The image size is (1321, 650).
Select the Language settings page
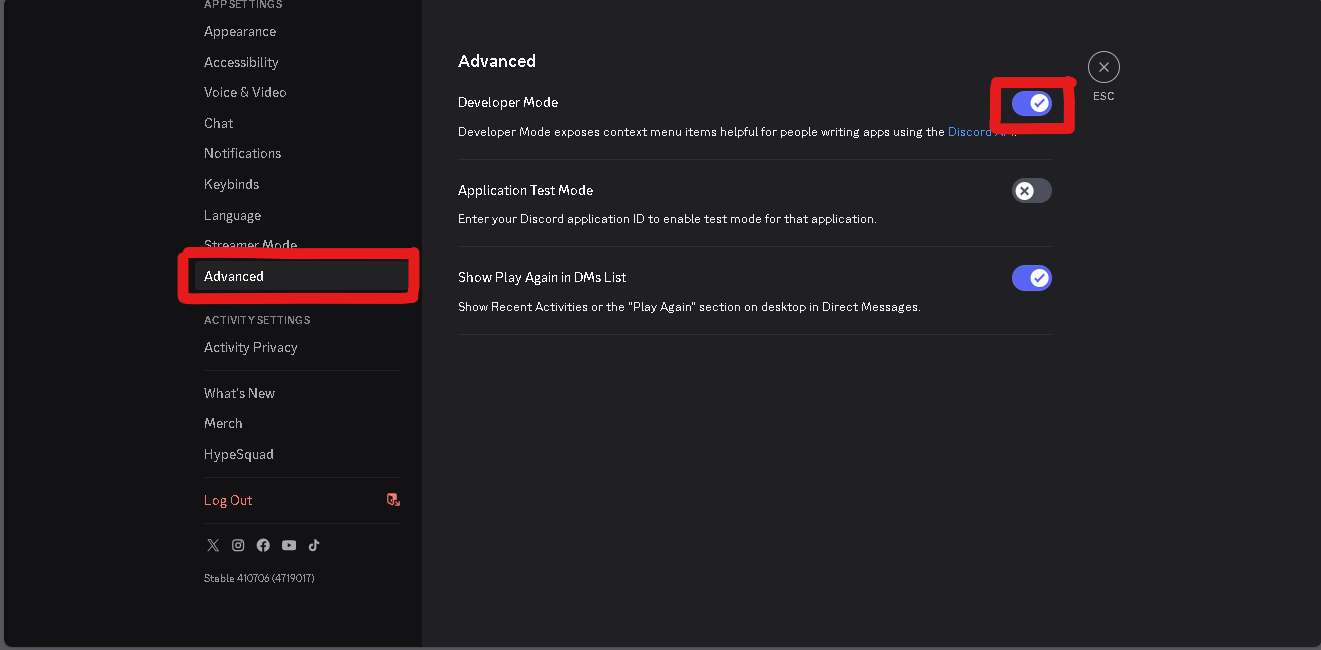(x=232, y=215)
